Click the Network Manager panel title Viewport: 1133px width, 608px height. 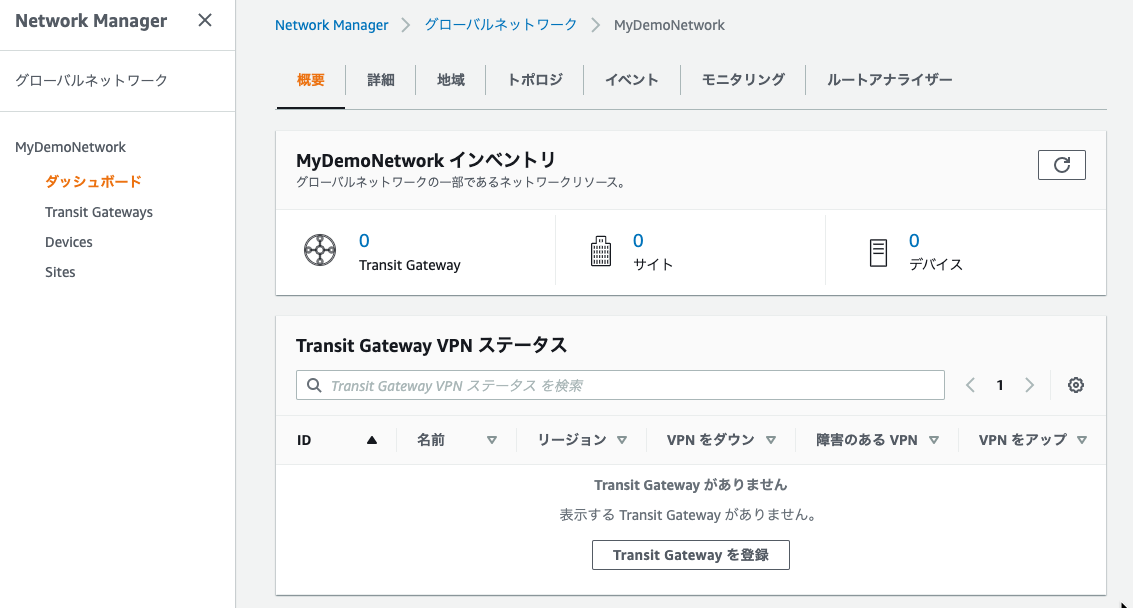coord(91,21)
